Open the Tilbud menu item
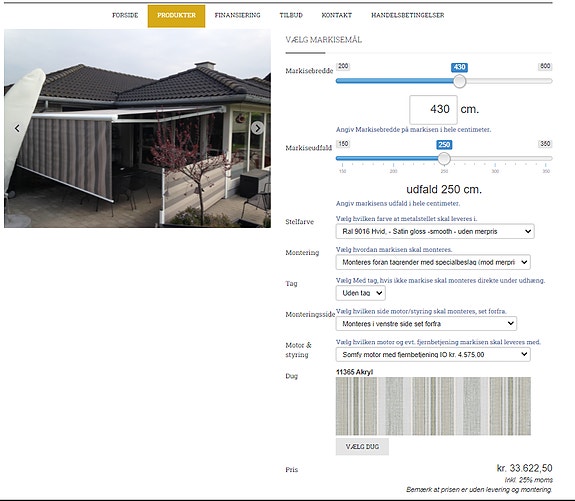The width and height of the screenshot is (575, 501). click(x=291, y=15)
